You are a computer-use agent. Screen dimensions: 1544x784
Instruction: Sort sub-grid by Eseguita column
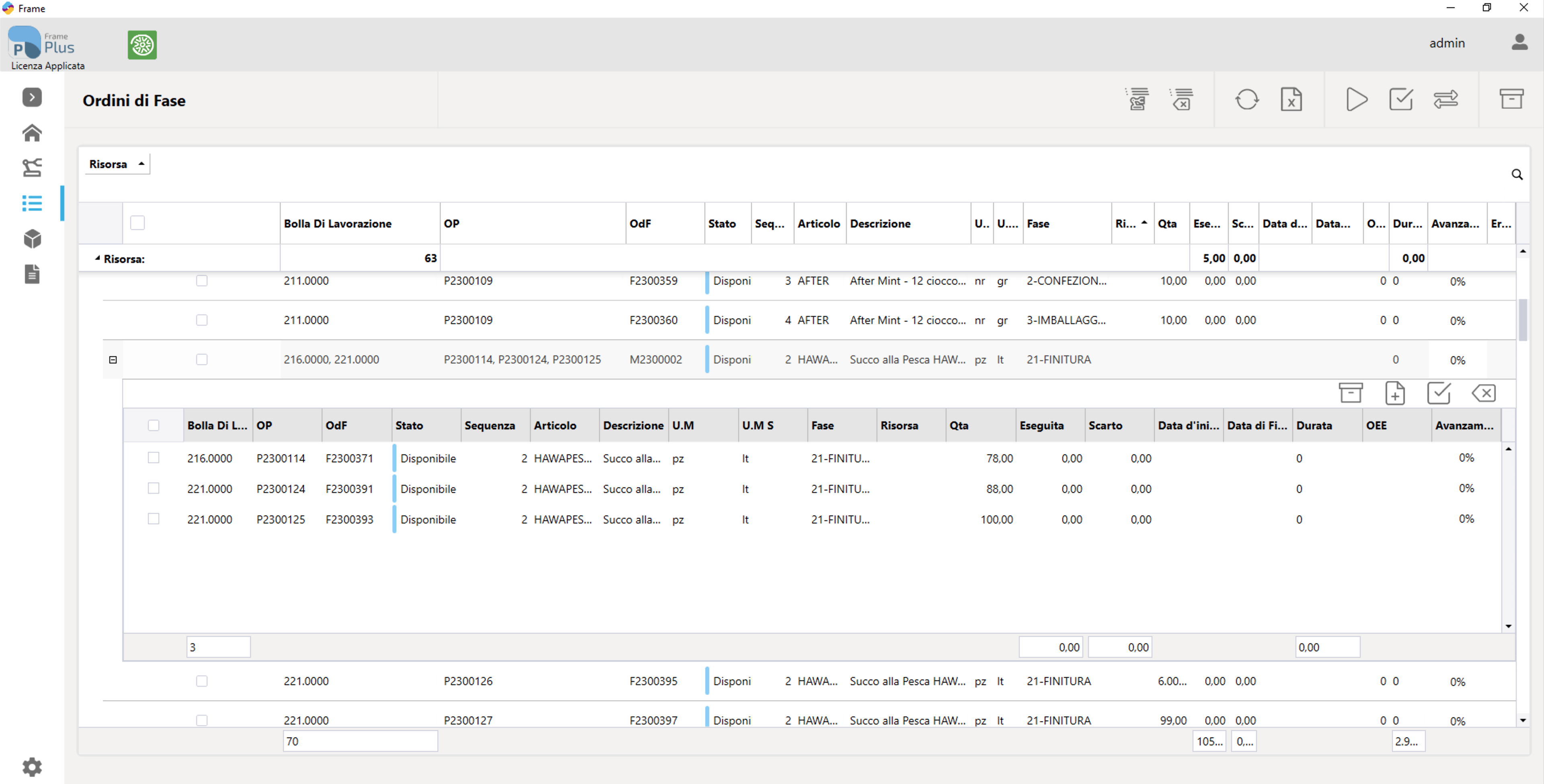pyautogui.click(x=1050, y=425)
